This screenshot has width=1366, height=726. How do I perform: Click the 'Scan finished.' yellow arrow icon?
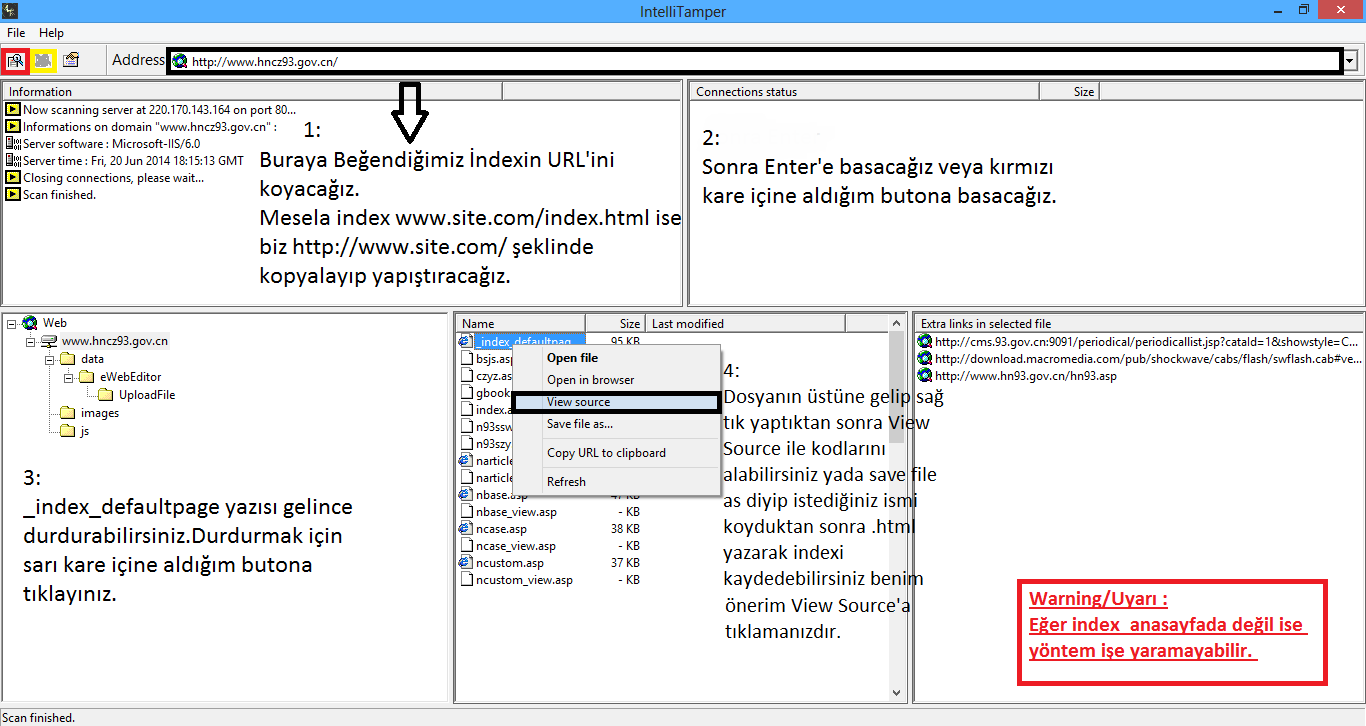pyautogui.click(x=13, y=195)
